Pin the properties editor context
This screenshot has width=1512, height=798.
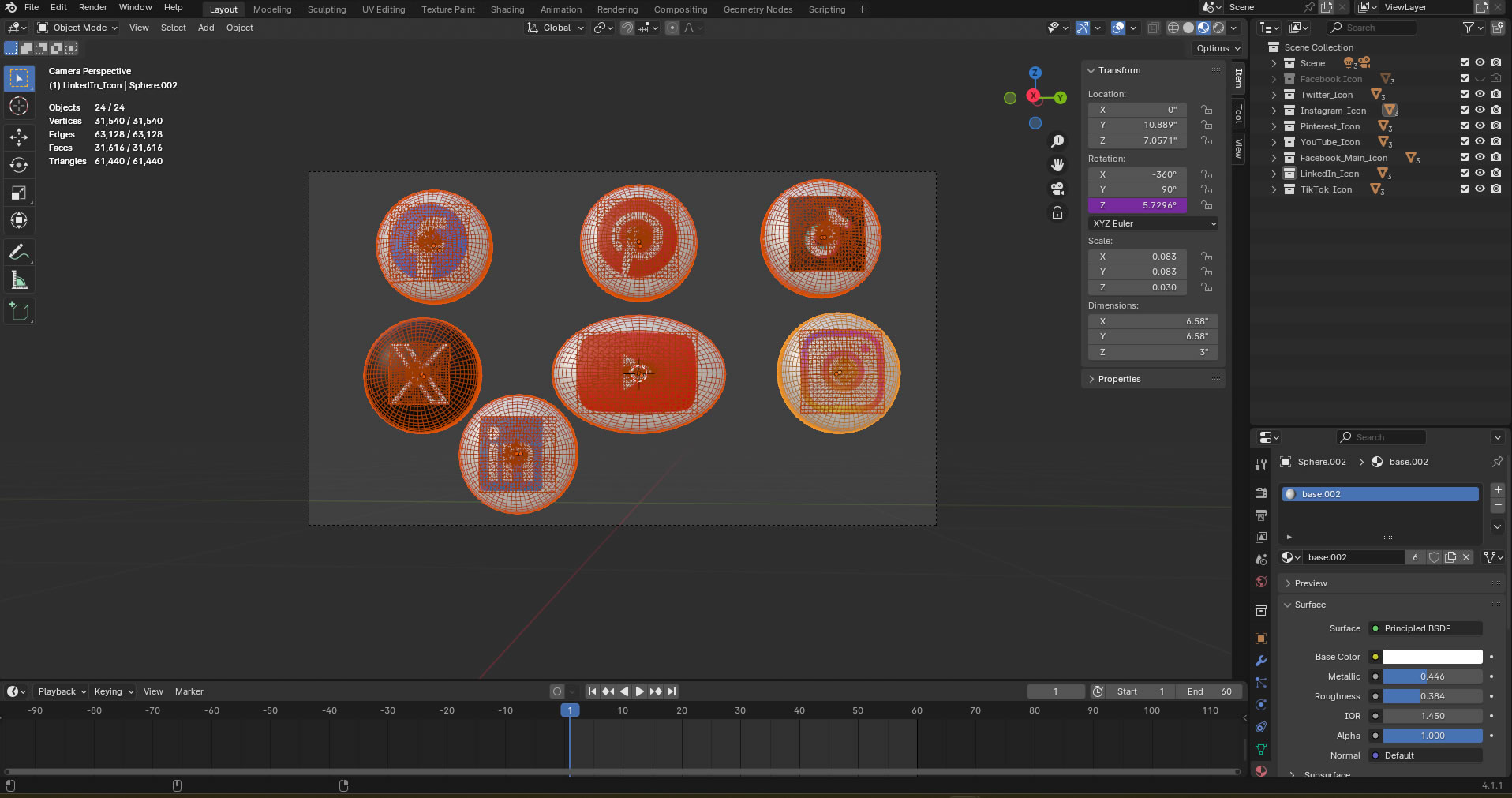click(x=1497, y=462)
